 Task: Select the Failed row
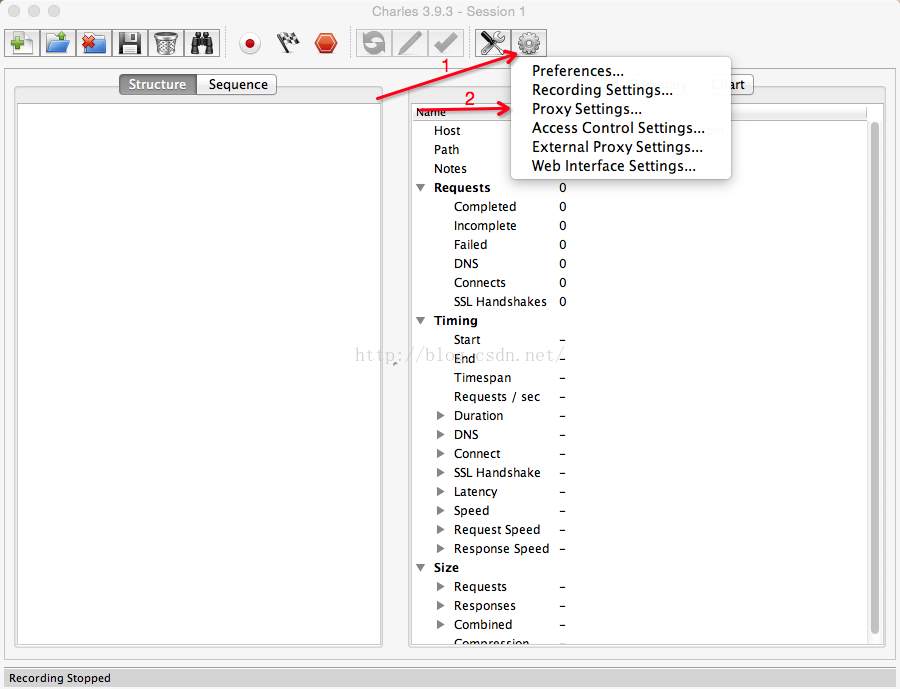pyautogui.click(x=639, y=244)
